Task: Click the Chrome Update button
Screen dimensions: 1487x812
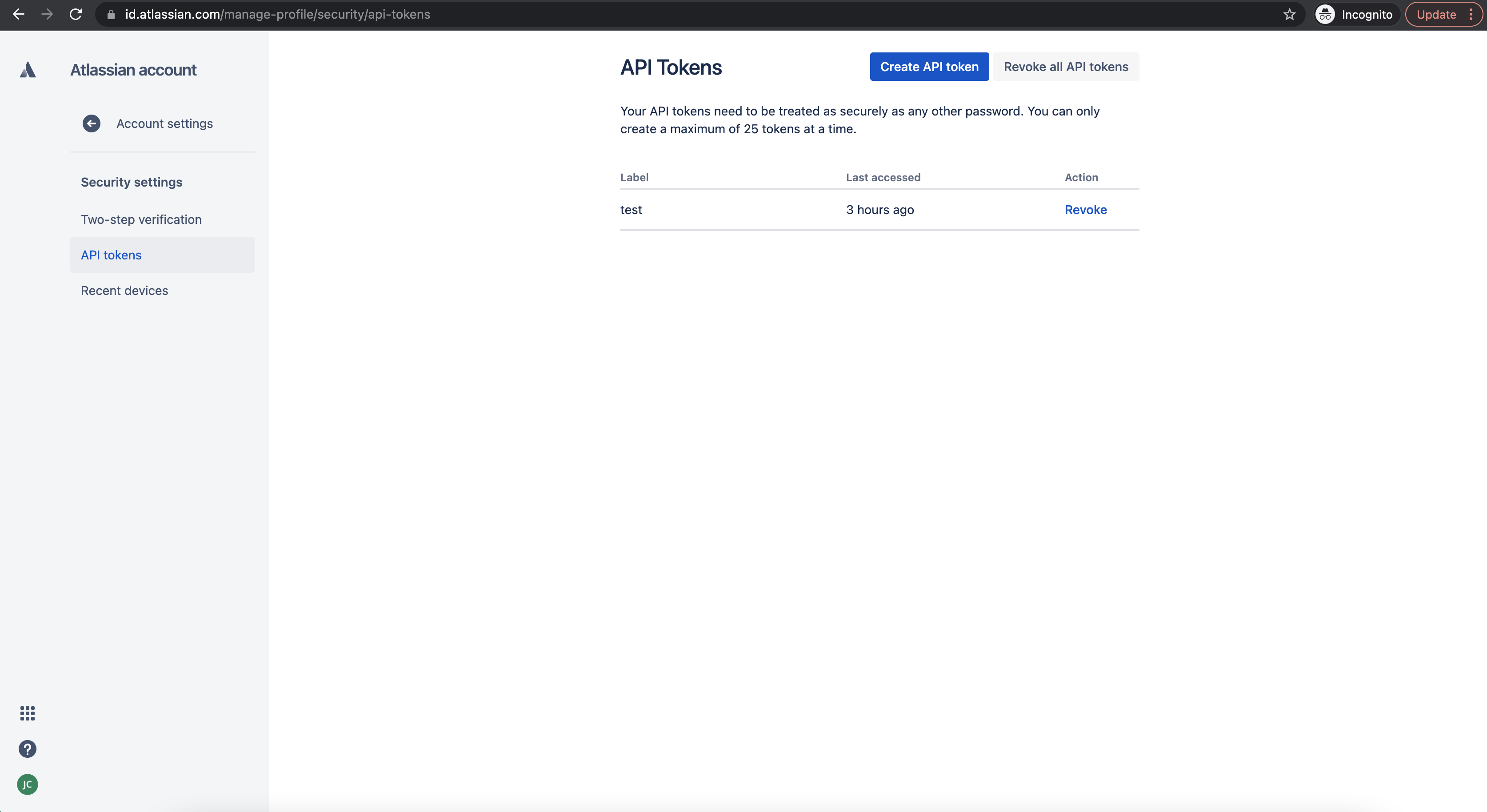Action: tap(1436, 14)
